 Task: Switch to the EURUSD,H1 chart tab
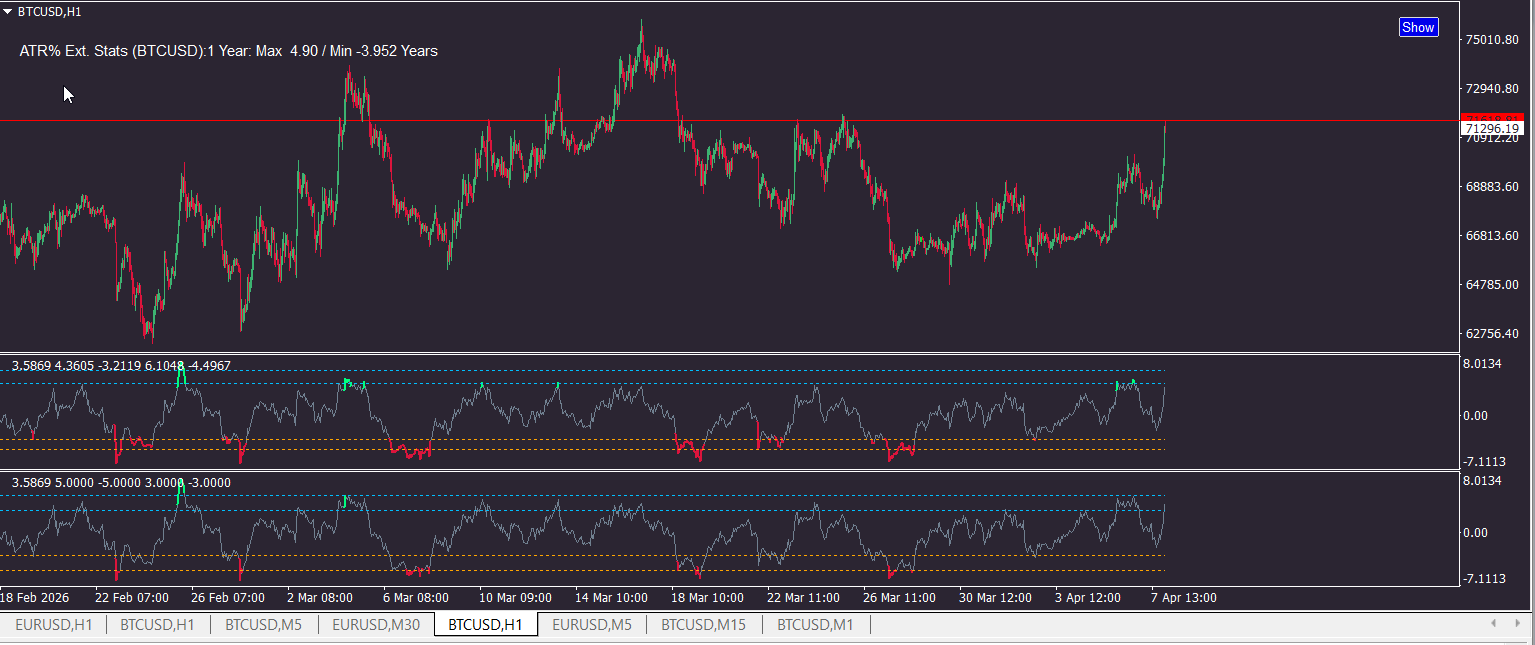pyautogui.click(x=53, y=625)
